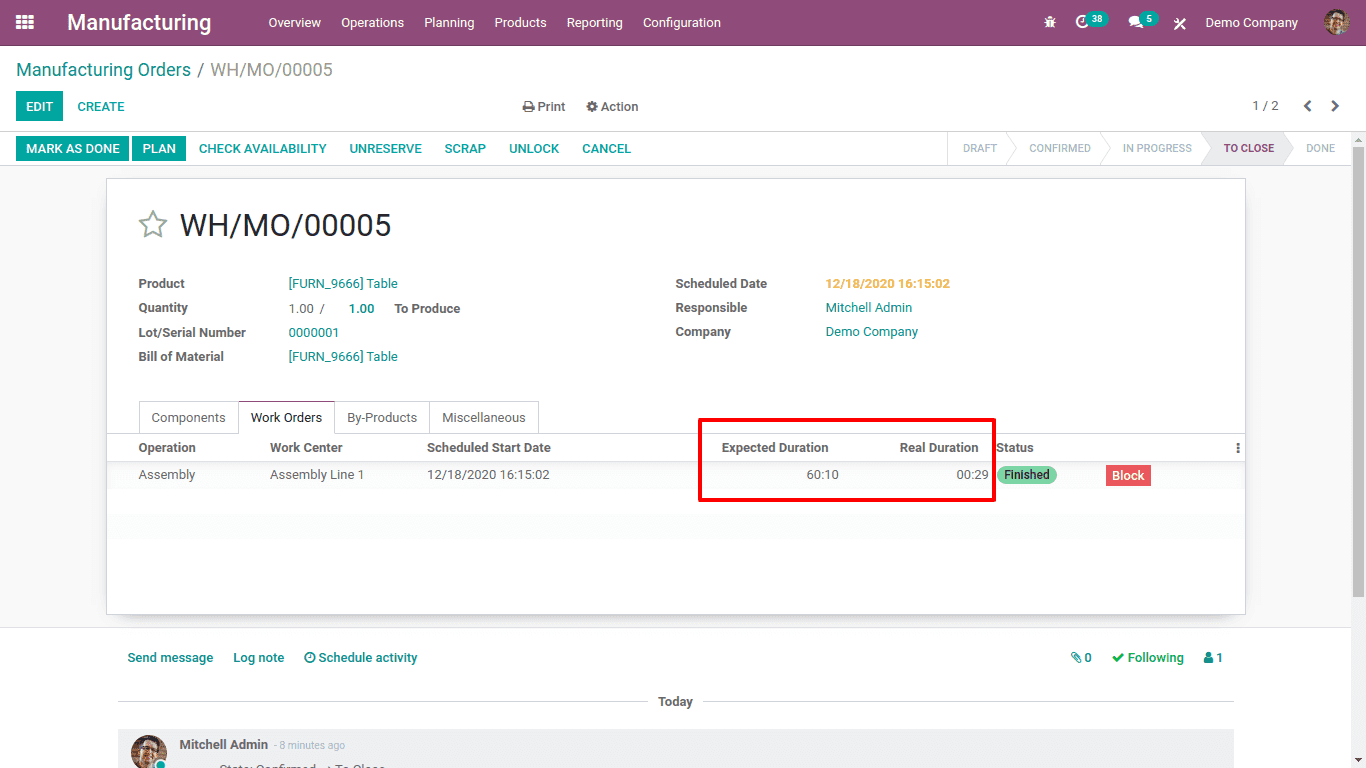The height and width of the screenshot is (768, 1366).
Task: Toggle the Following status
Action: pyautogui.click(x=1148, y=658)
